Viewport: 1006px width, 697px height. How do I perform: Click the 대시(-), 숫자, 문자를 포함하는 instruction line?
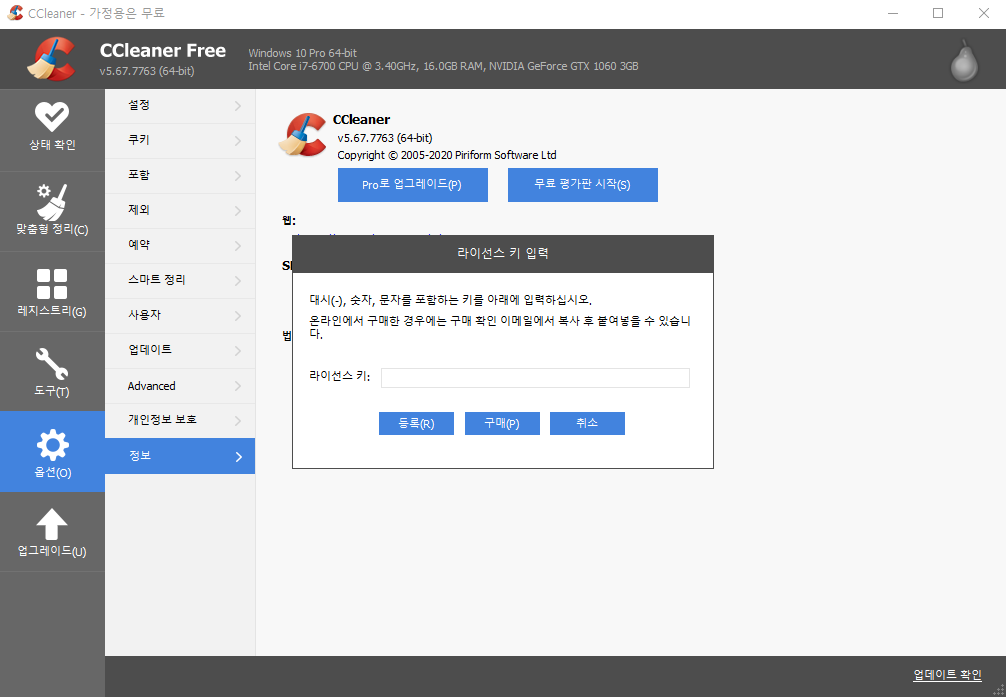click(450, 300)
